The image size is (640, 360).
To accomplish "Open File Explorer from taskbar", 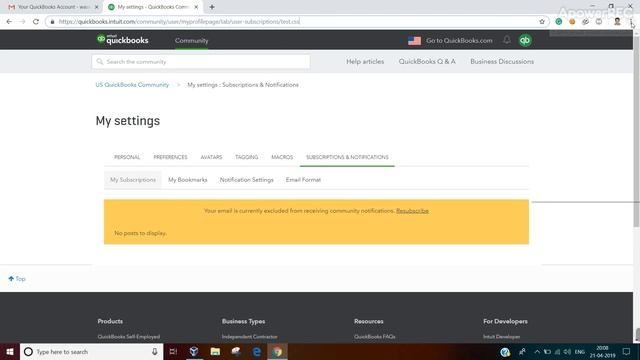I will tap(215, 351).
